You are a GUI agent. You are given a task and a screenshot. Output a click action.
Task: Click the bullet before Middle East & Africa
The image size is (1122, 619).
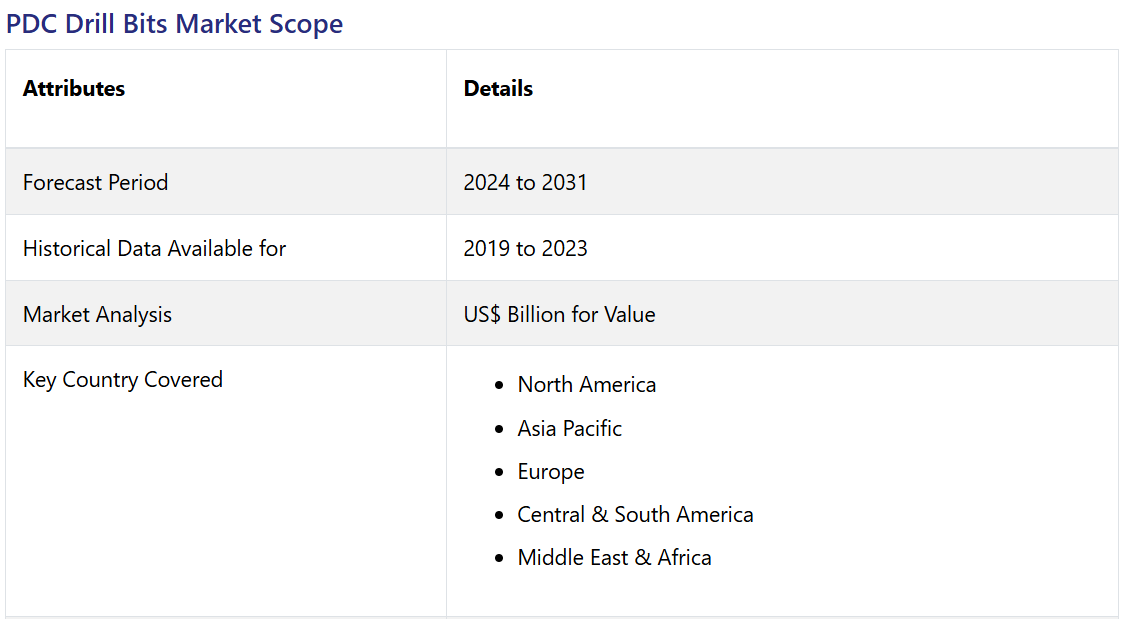tap(499, 559)
